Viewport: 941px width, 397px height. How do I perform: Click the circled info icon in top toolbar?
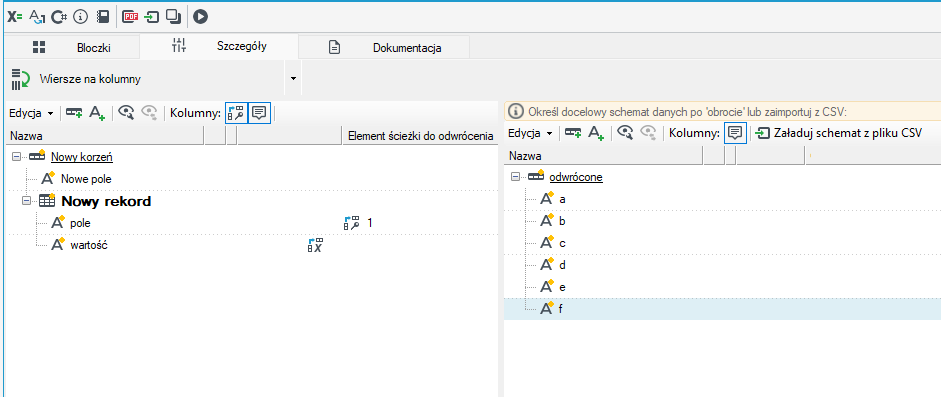(81, 17)
